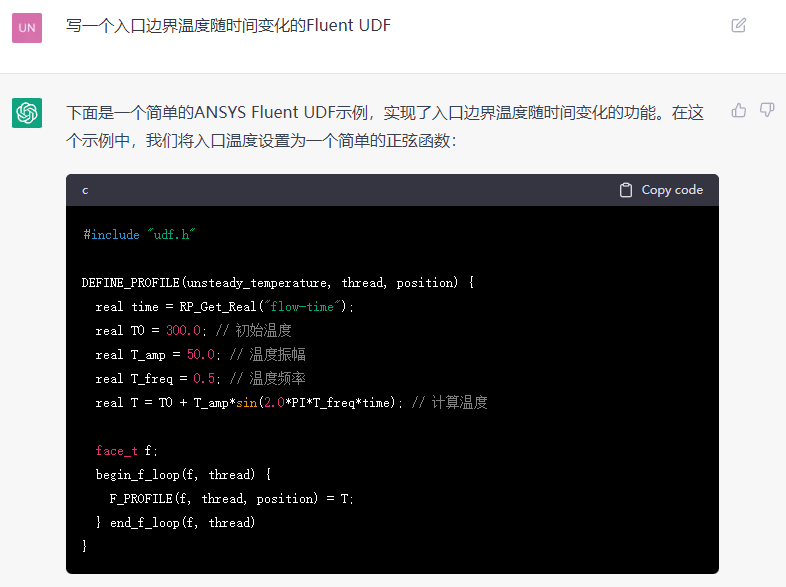Image resolution: width=786 pixels, height=587 pixels.
Task: Click the clipboard icon beside Copy code
Action: point(626,190)
